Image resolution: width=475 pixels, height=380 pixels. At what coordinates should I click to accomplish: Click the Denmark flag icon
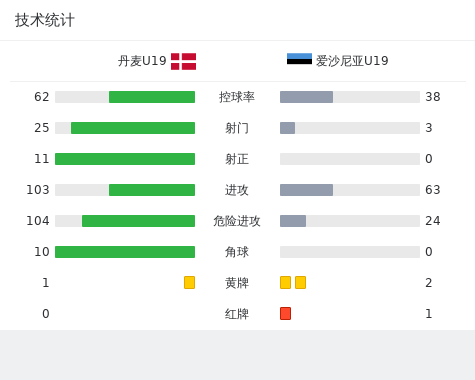coord(183,61)
